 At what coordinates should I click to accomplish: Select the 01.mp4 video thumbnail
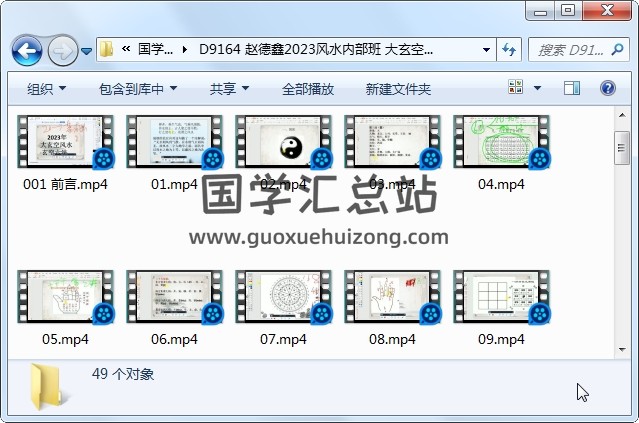174,142
